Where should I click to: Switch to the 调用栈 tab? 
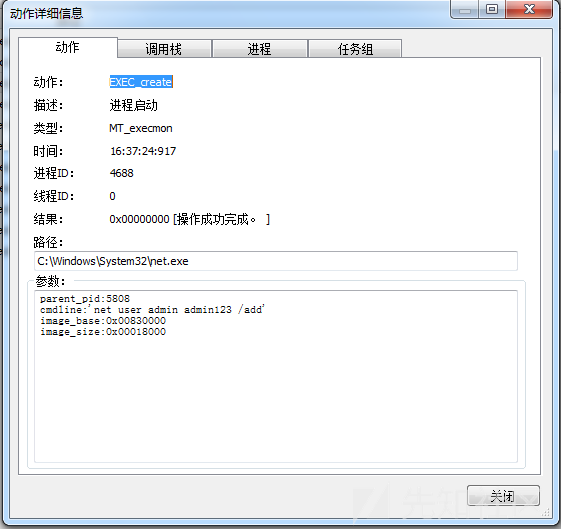pos(164,49)
